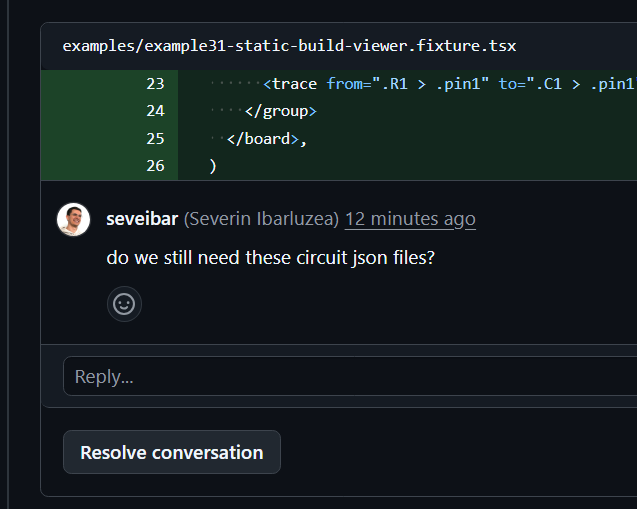Screen dimensions: 637x509
Task: Click the 'from' attribute in trace
Action: point(344,84)
